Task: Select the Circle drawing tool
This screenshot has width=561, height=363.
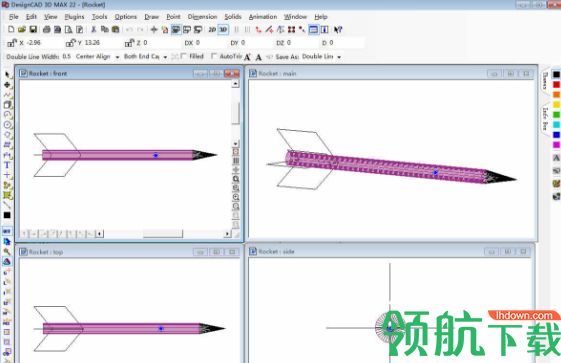Action: click(7, 125)
